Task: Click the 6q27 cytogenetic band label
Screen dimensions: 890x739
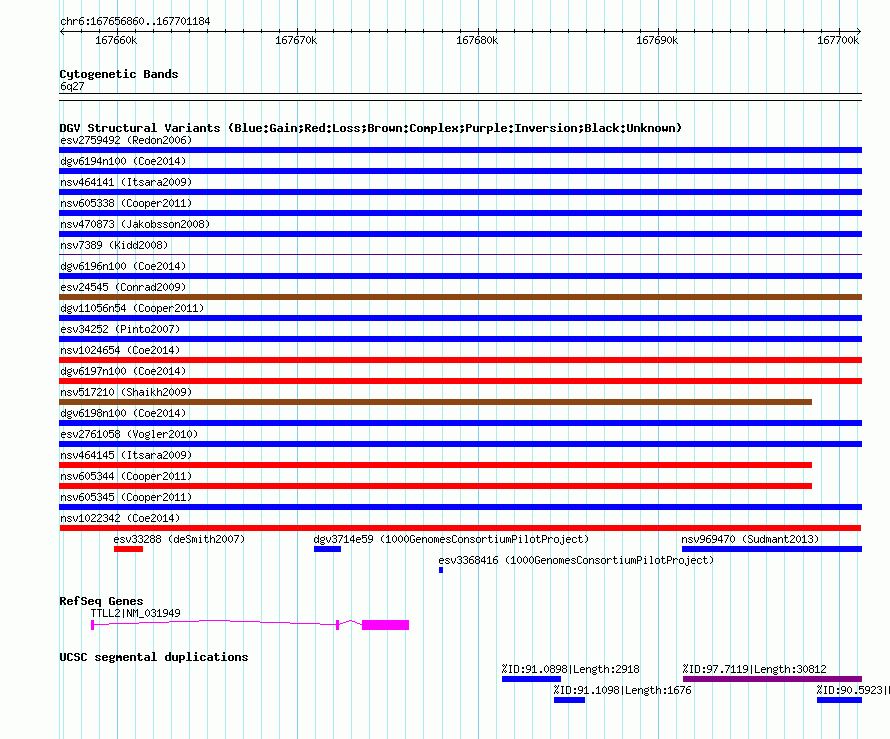Action: (x=72, y=86)
